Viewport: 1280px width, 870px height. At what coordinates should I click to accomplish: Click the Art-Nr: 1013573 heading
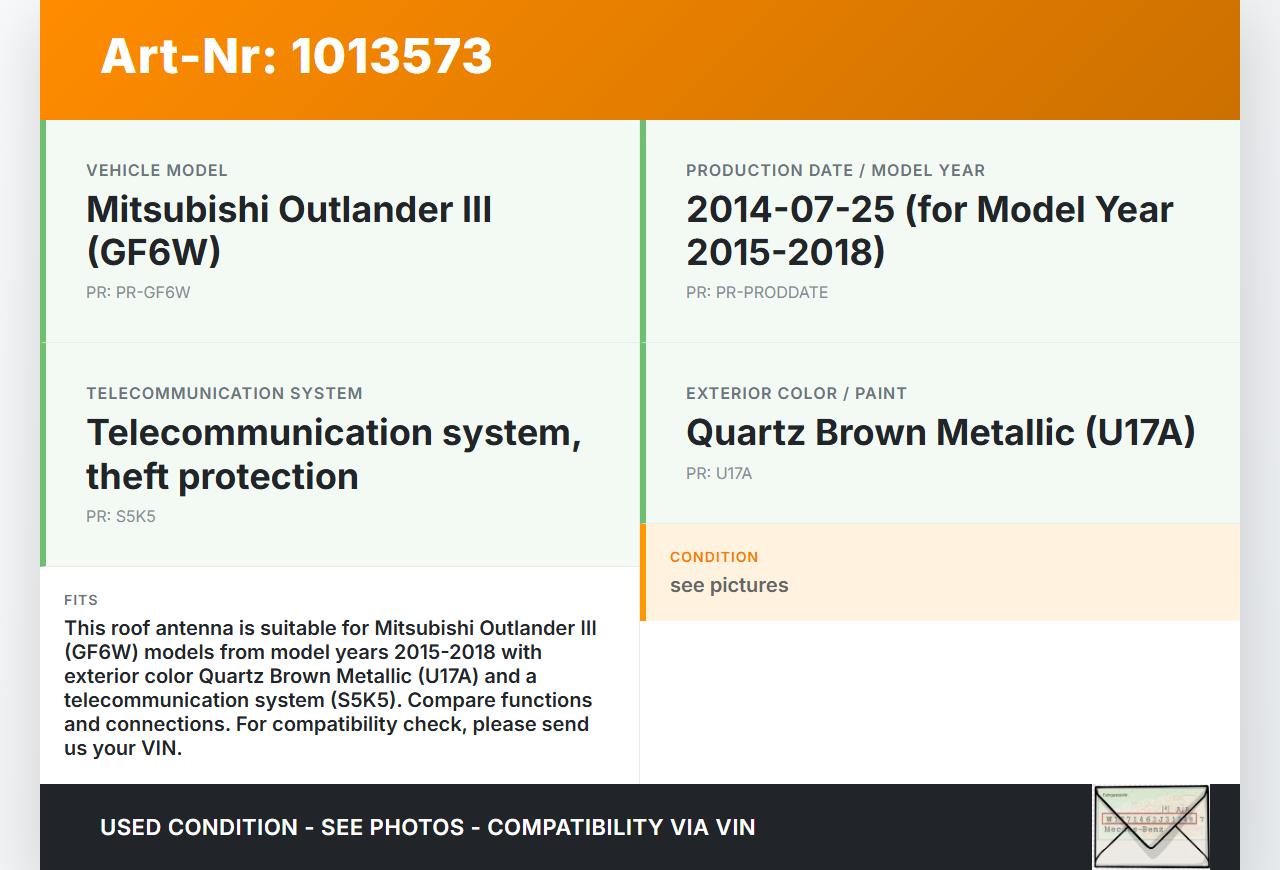296,56
